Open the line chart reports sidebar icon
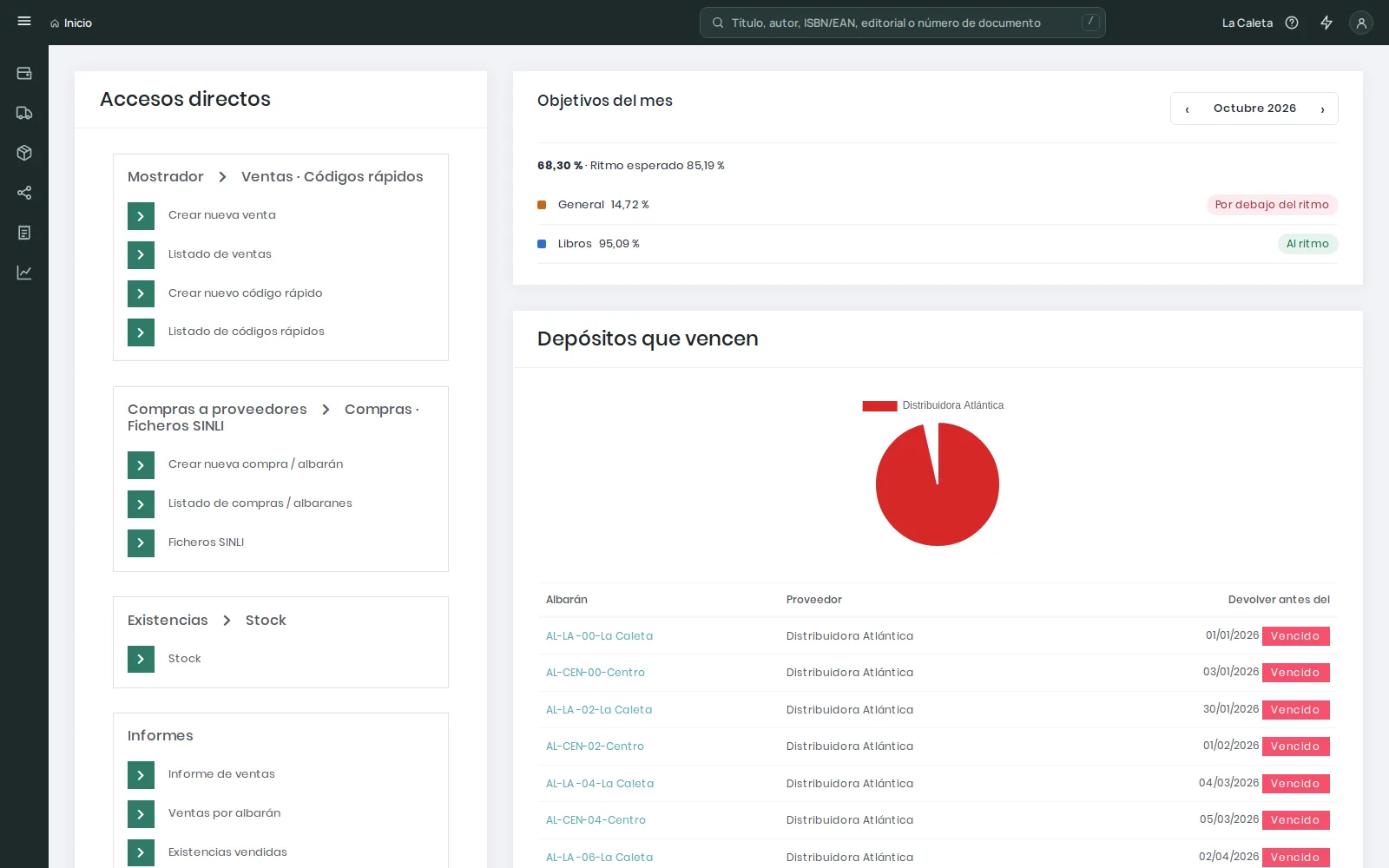Image resolution: width=1389 pixels, height=868 pixels. [24, 273]
